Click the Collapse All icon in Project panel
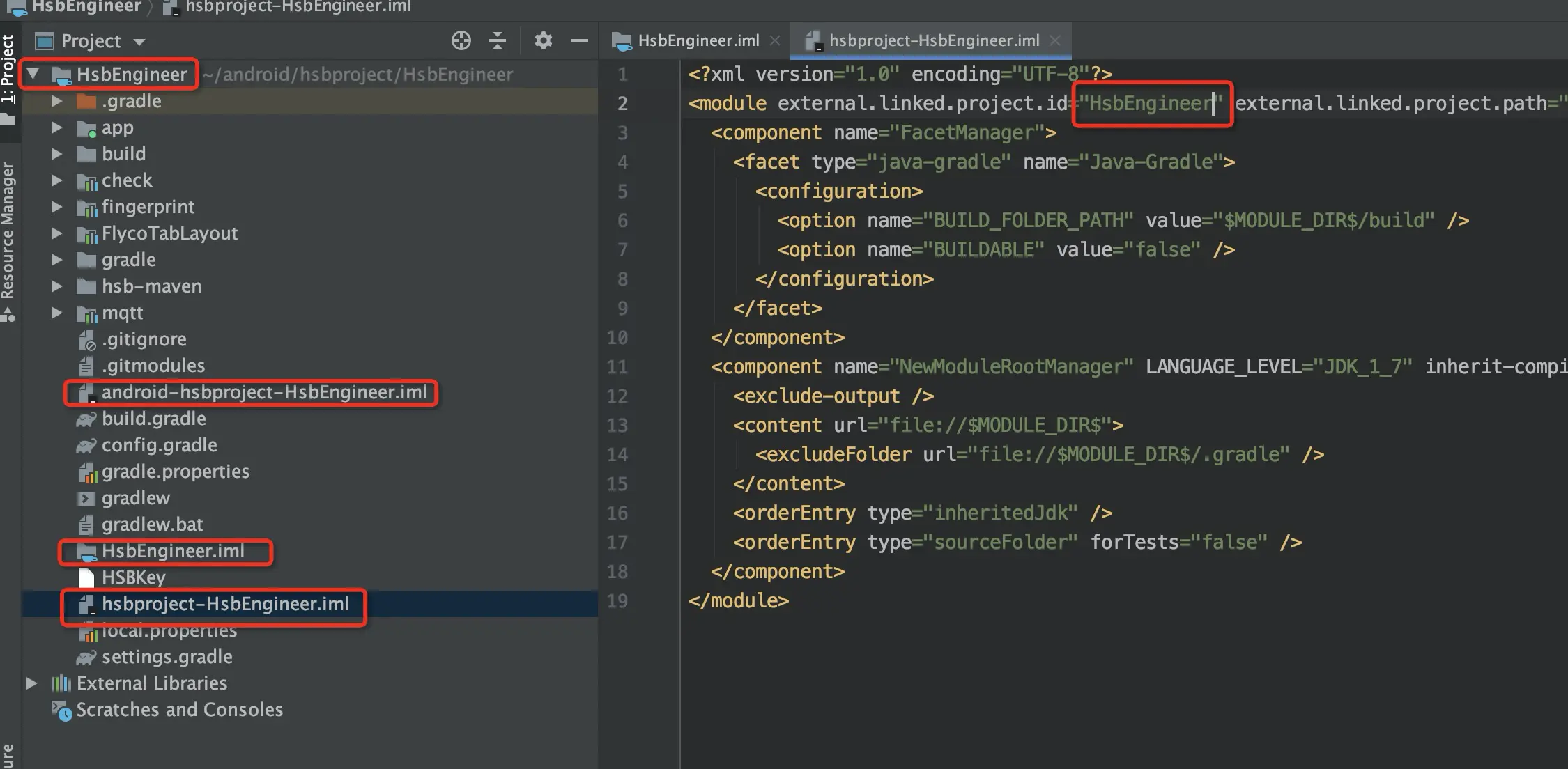Viewport: 1568px width, 769px height. click(498, 41)
